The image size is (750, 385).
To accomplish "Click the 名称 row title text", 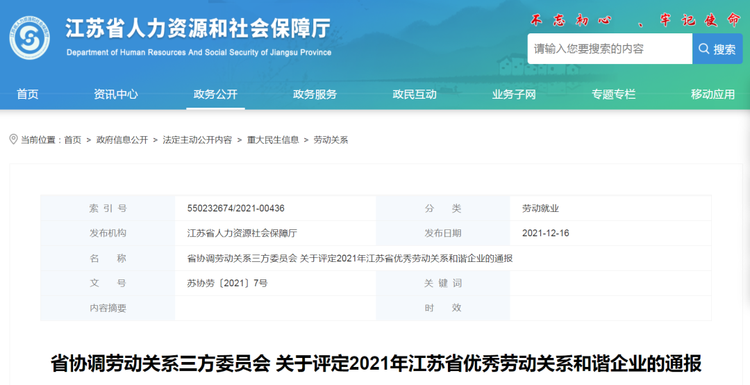I will click(x=350, y=258).
